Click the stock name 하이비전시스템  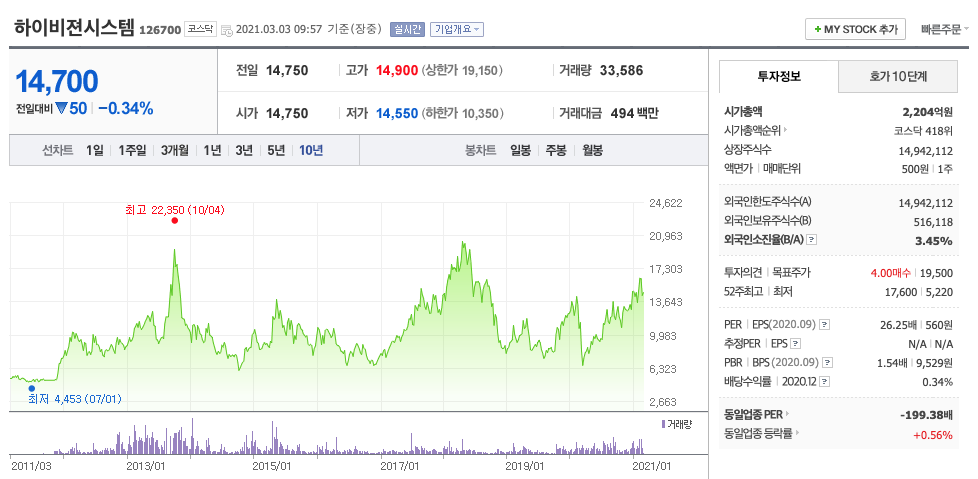click(x=74, y=28)
